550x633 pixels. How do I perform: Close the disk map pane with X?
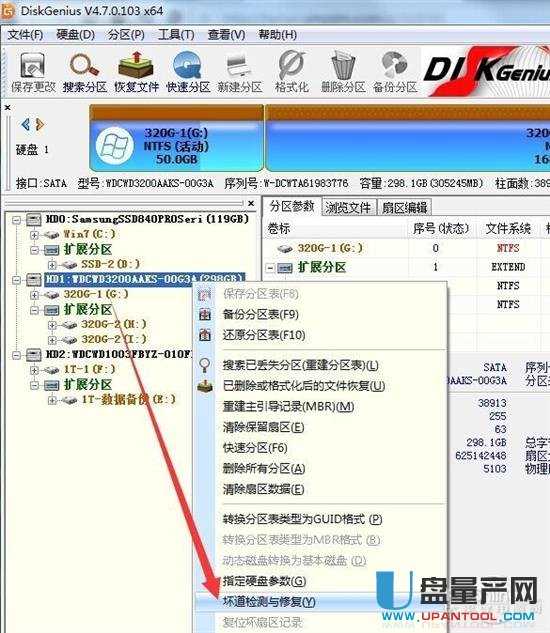click(x=7, y=107)
